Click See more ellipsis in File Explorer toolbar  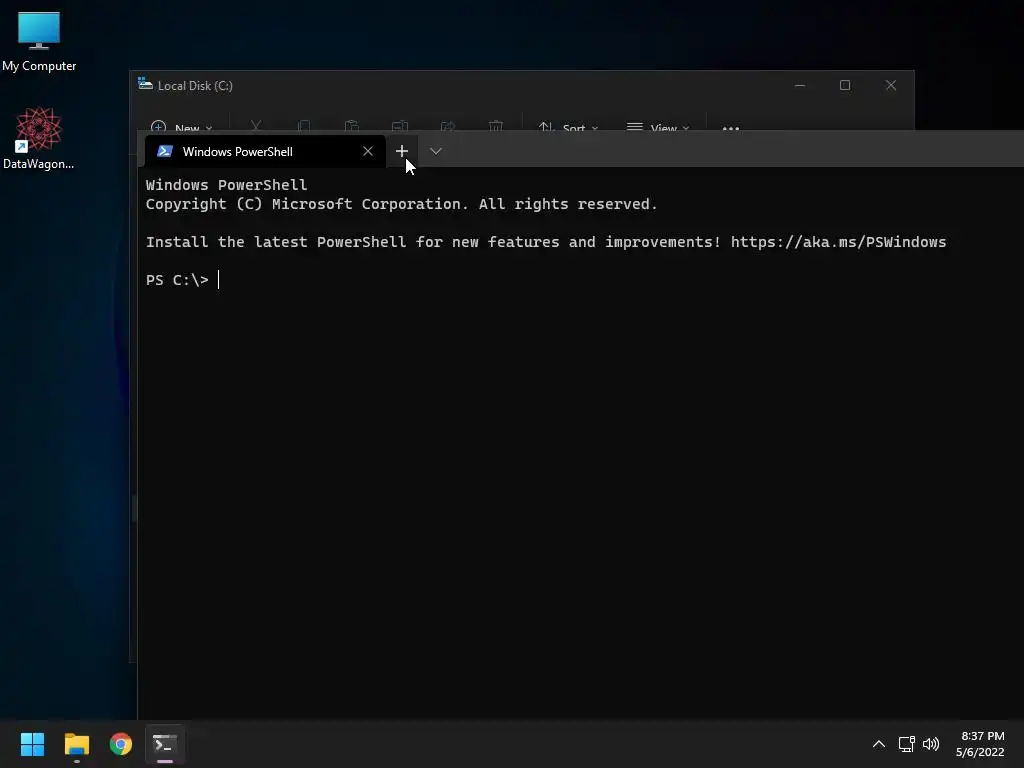click(731, 127)
